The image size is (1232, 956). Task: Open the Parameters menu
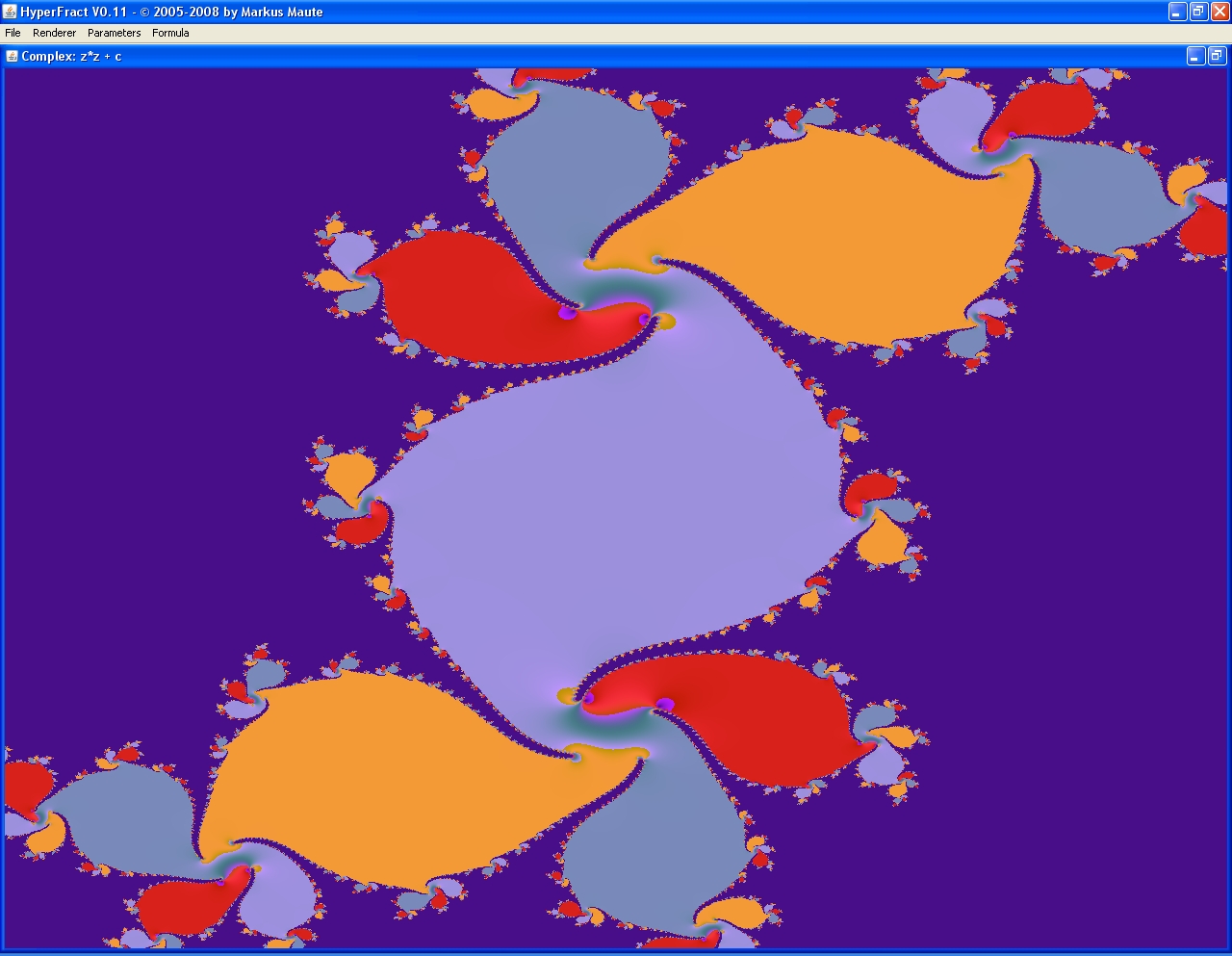114,33
